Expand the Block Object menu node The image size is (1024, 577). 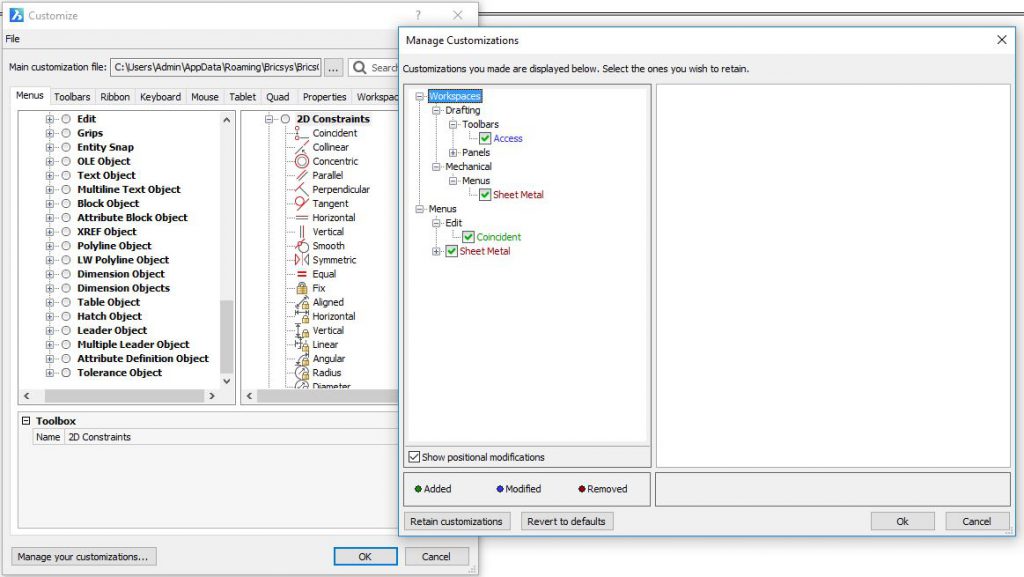(50, 204)
